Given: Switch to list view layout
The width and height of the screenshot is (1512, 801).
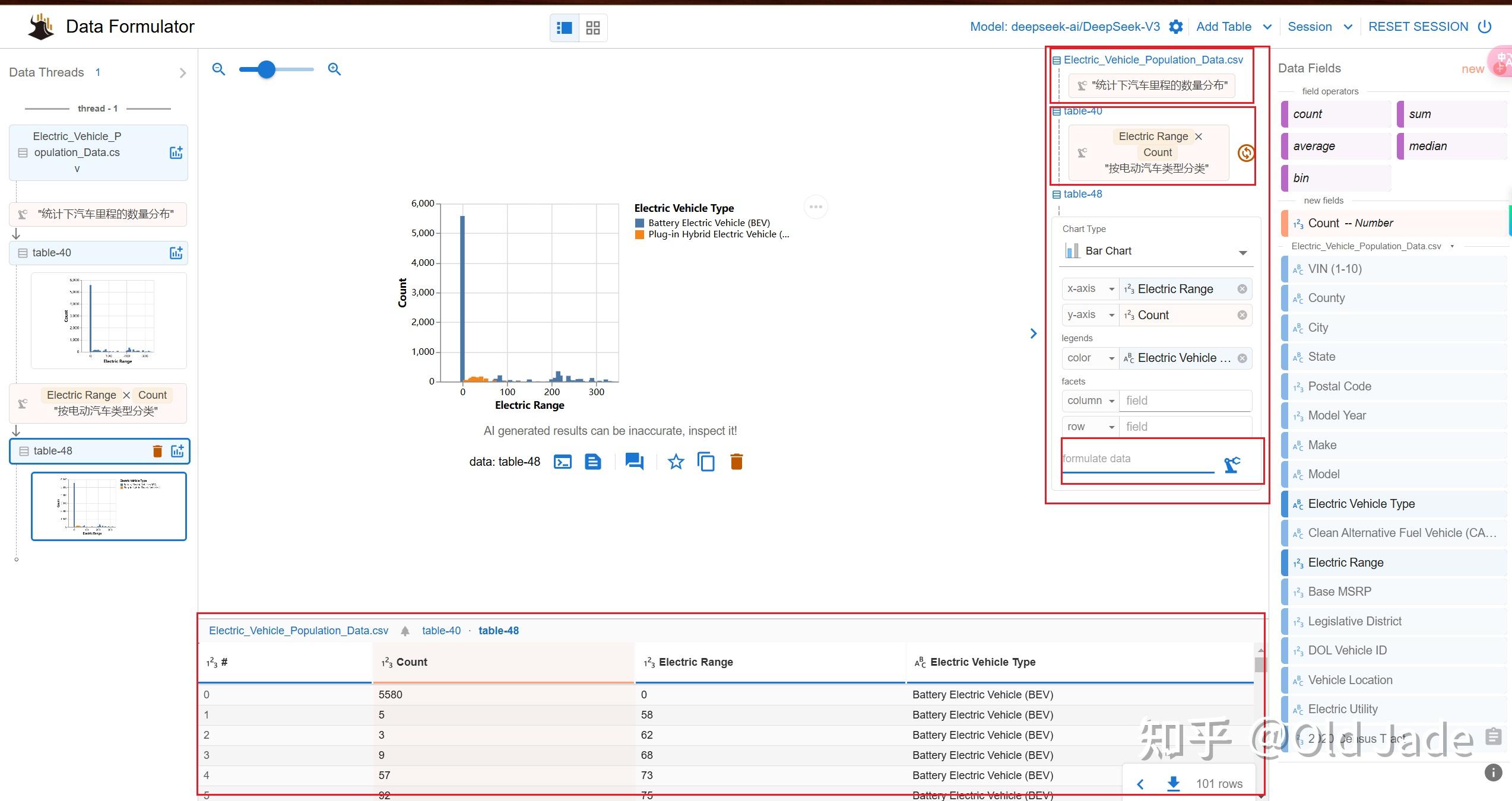Looking at the screenshot, I should (x=564, y=28).
